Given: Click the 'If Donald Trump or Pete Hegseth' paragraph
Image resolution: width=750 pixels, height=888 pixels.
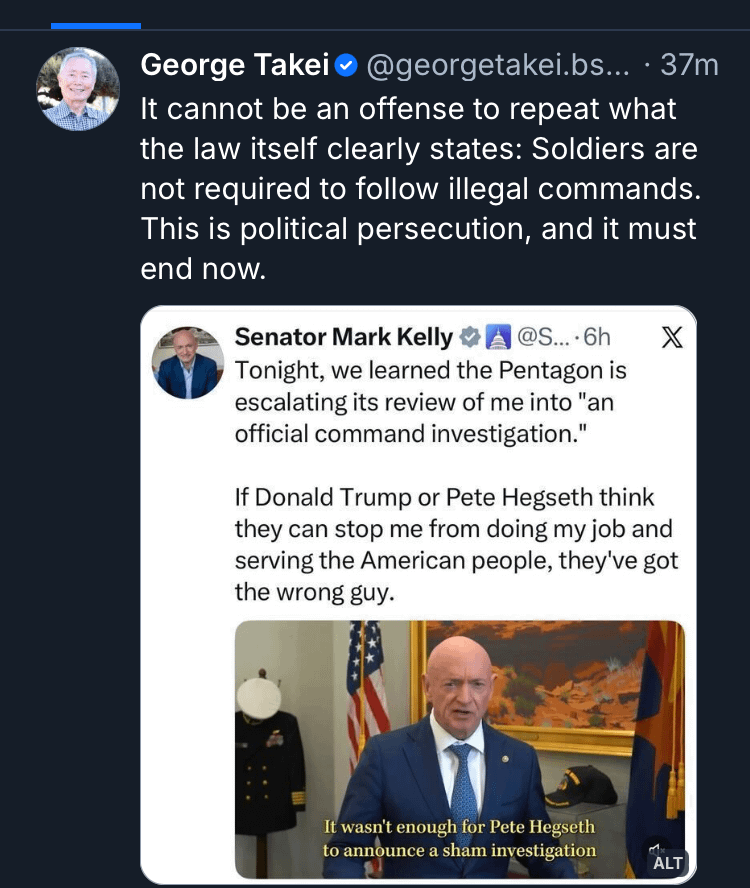Looking at the screenshot, I should (x=456, y=544).
